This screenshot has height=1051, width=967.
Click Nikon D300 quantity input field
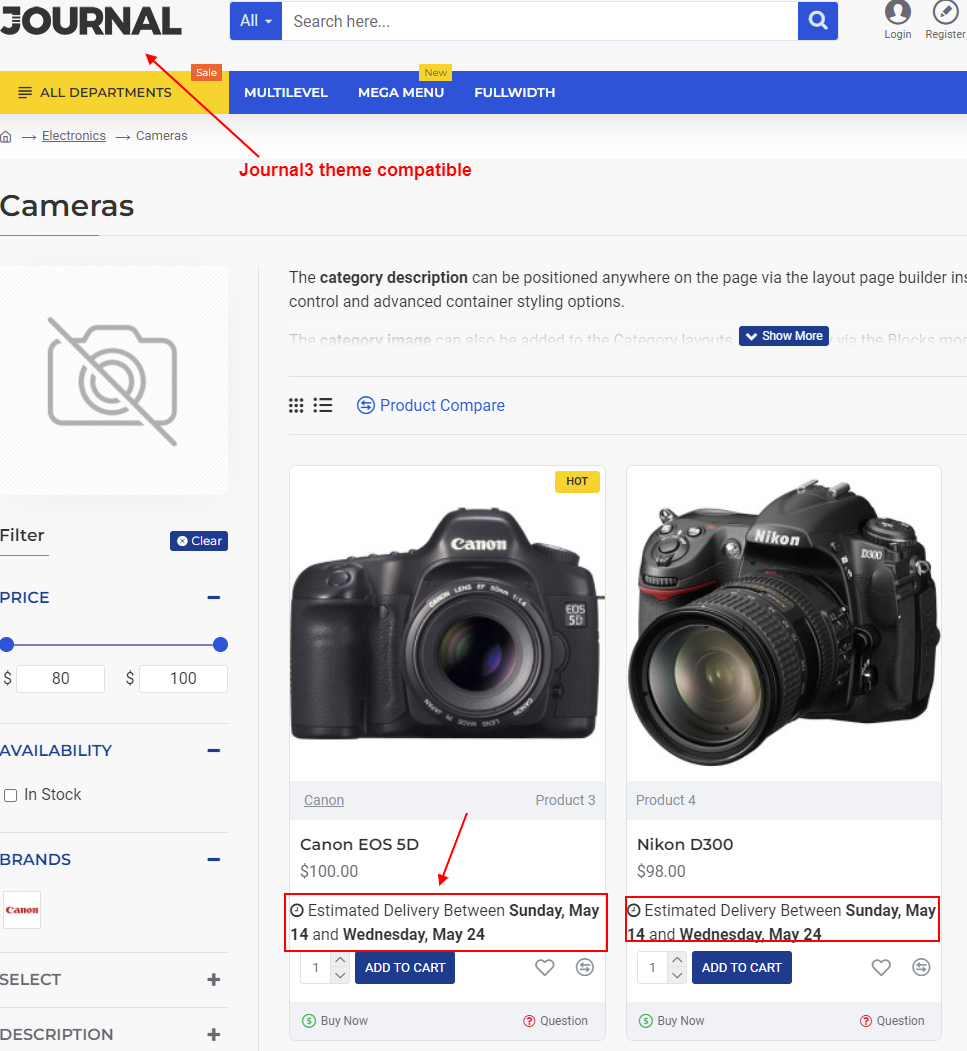(x=653, y=968)
